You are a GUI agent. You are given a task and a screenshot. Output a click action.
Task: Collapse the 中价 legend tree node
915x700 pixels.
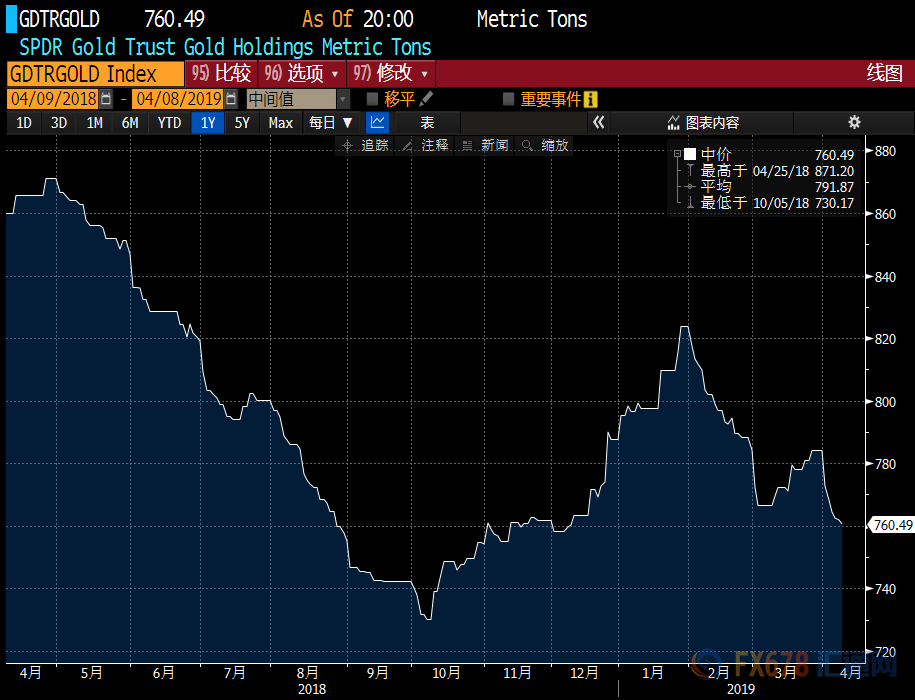click(677, 154)
